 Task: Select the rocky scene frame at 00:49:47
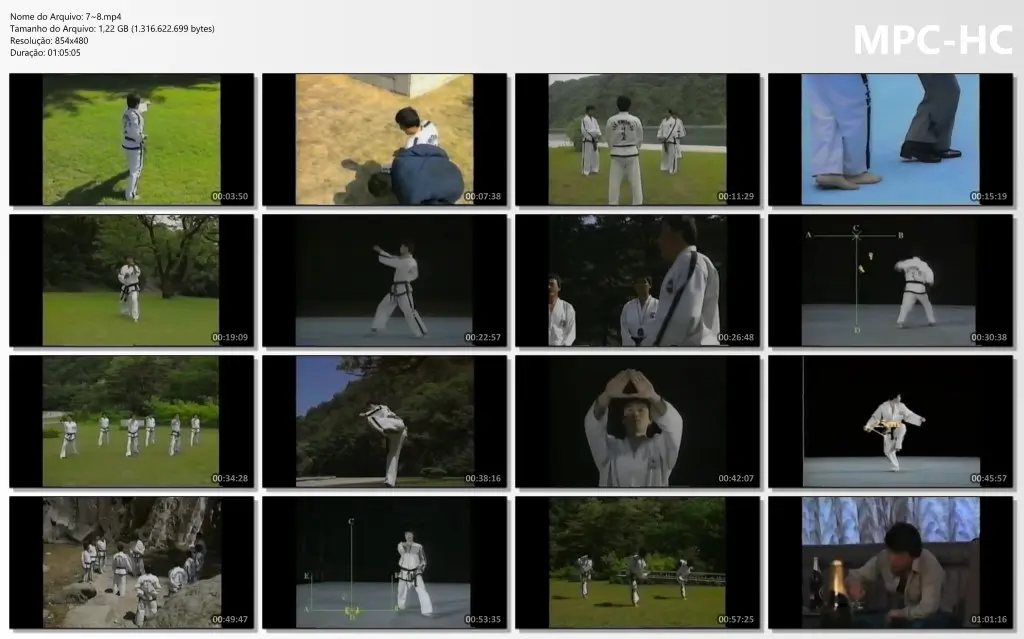click(131, 563)
